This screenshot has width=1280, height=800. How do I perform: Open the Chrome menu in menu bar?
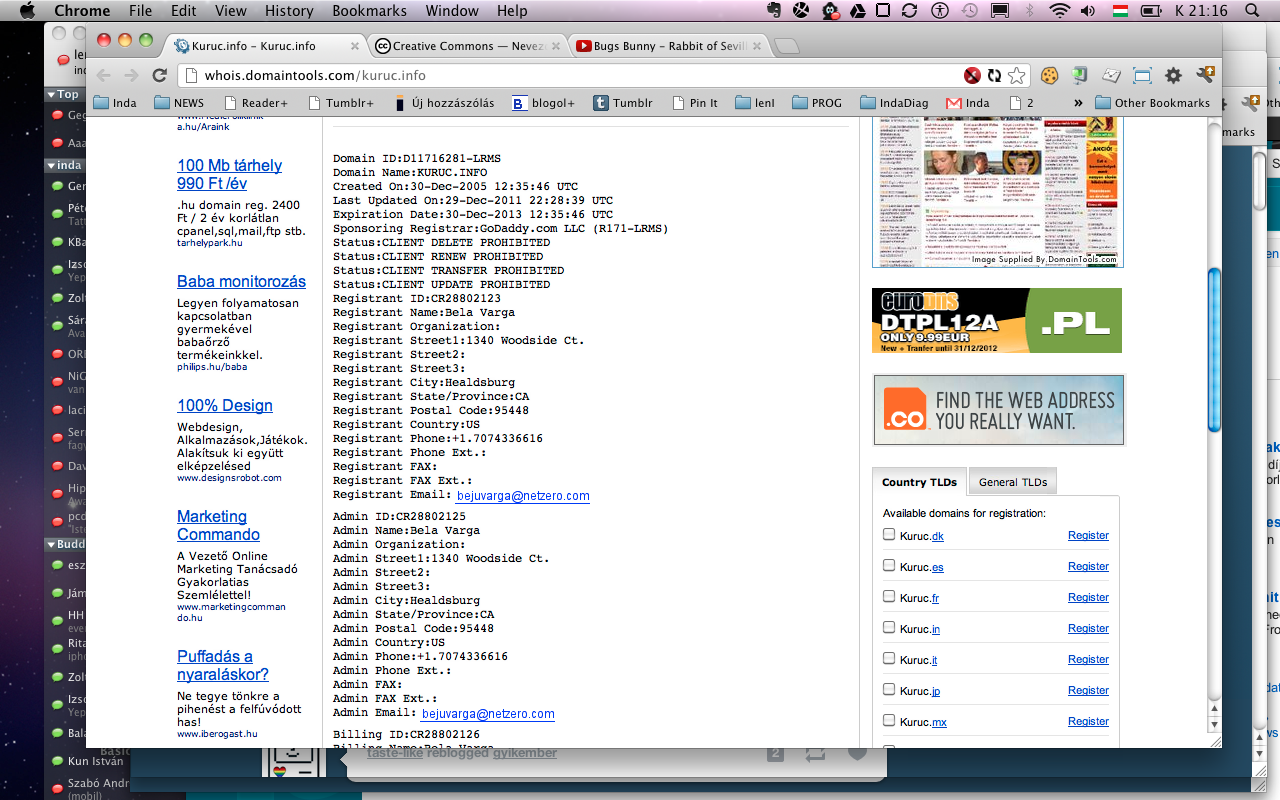click(x=82, y=11)
